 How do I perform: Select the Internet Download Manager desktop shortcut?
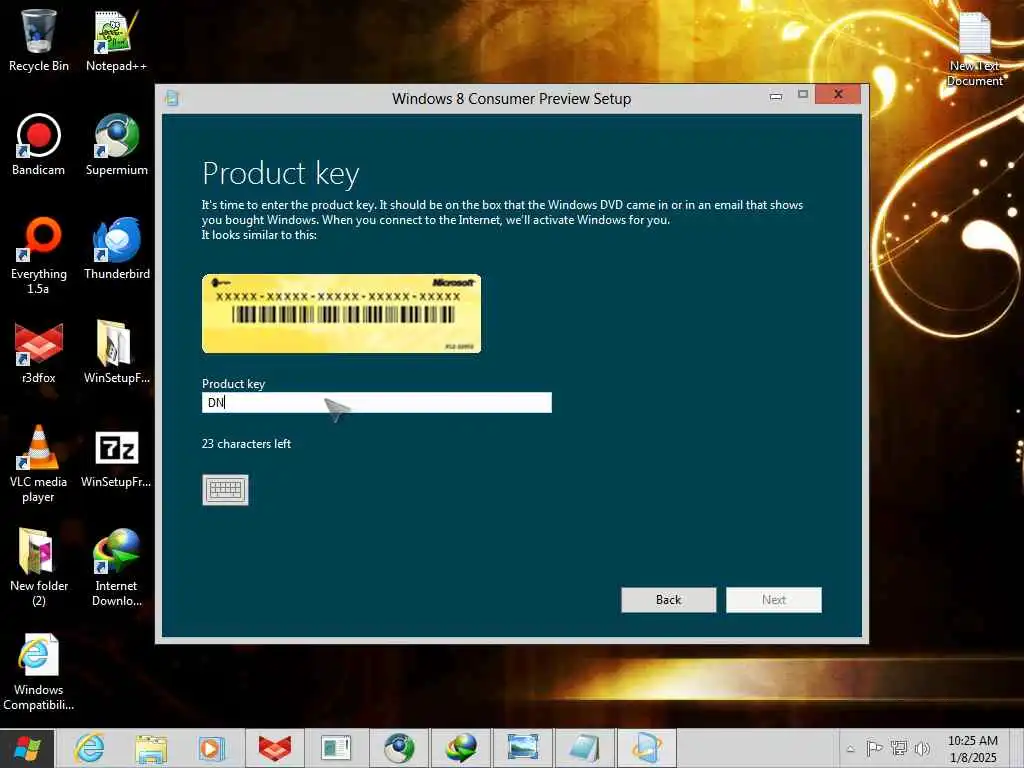pyautogui.click(x=116, y=568)
